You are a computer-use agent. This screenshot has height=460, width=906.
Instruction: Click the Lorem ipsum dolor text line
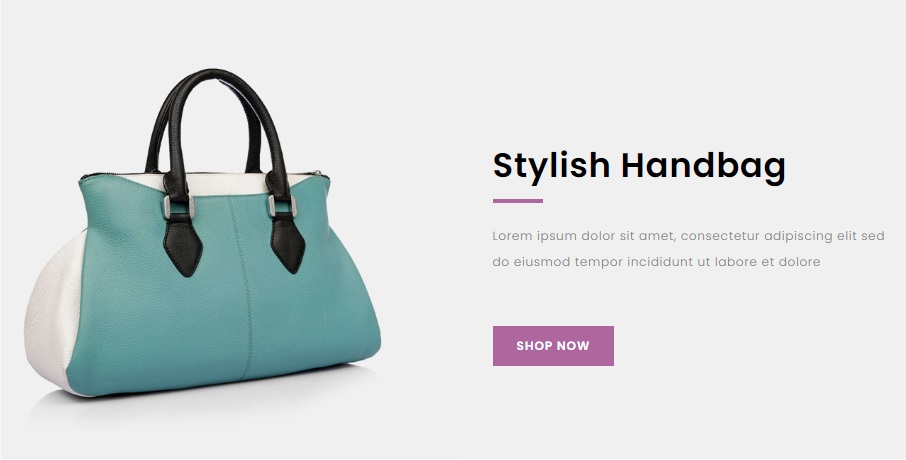pyautogui.click(x=688, y=236)
